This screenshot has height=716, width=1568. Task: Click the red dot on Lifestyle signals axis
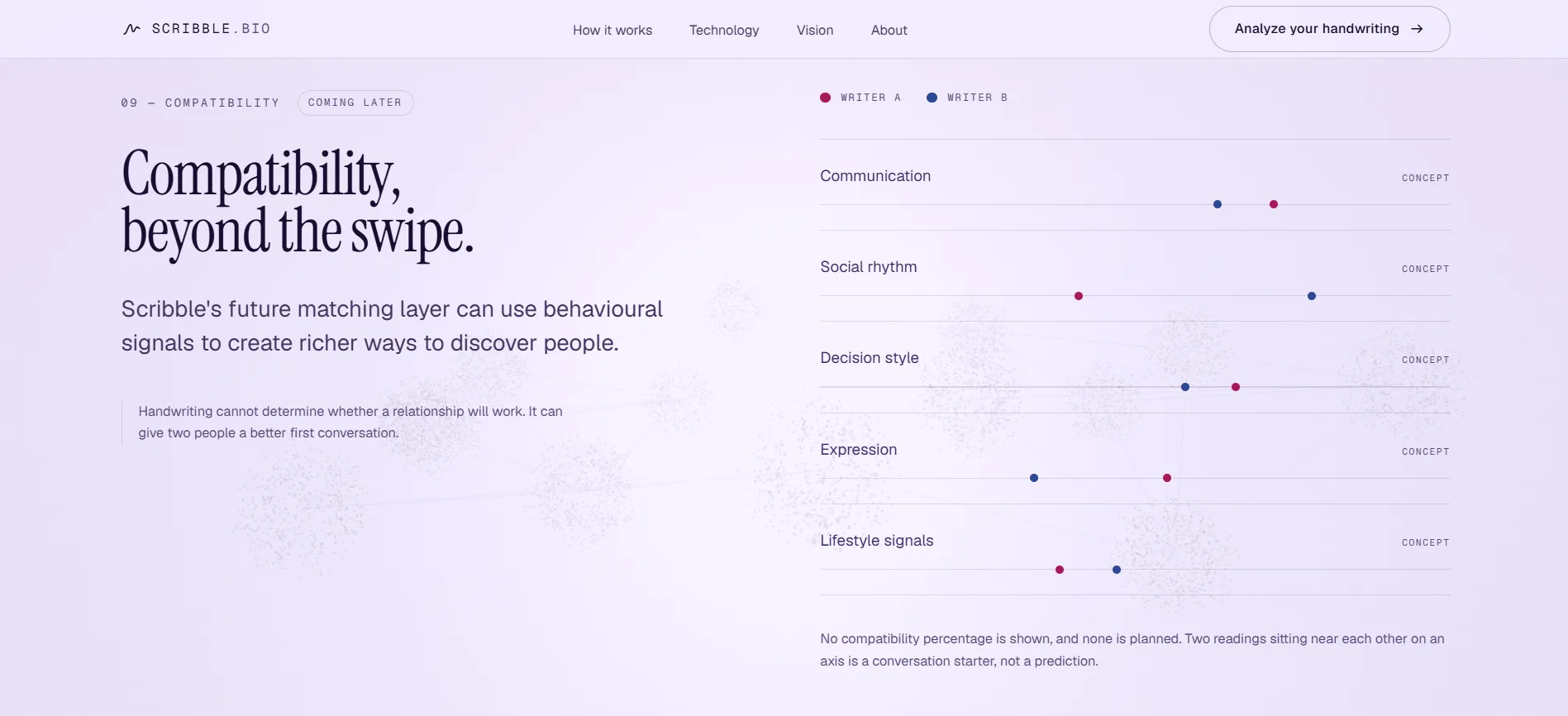coord(1060,570)
